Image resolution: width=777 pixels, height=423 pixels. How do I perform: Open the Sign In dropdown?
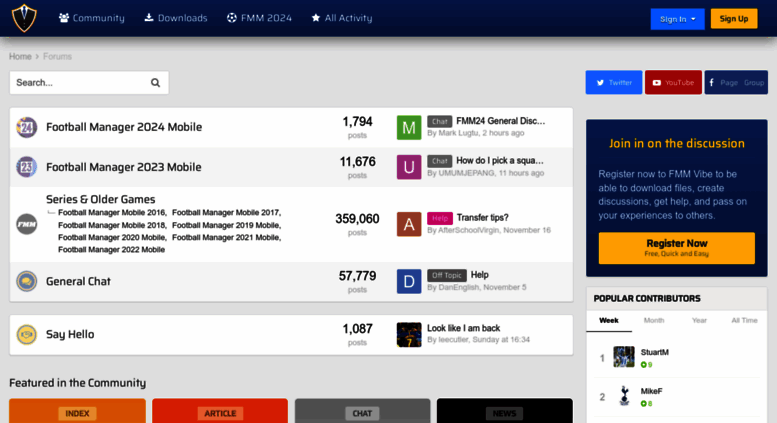pos(677,19)
